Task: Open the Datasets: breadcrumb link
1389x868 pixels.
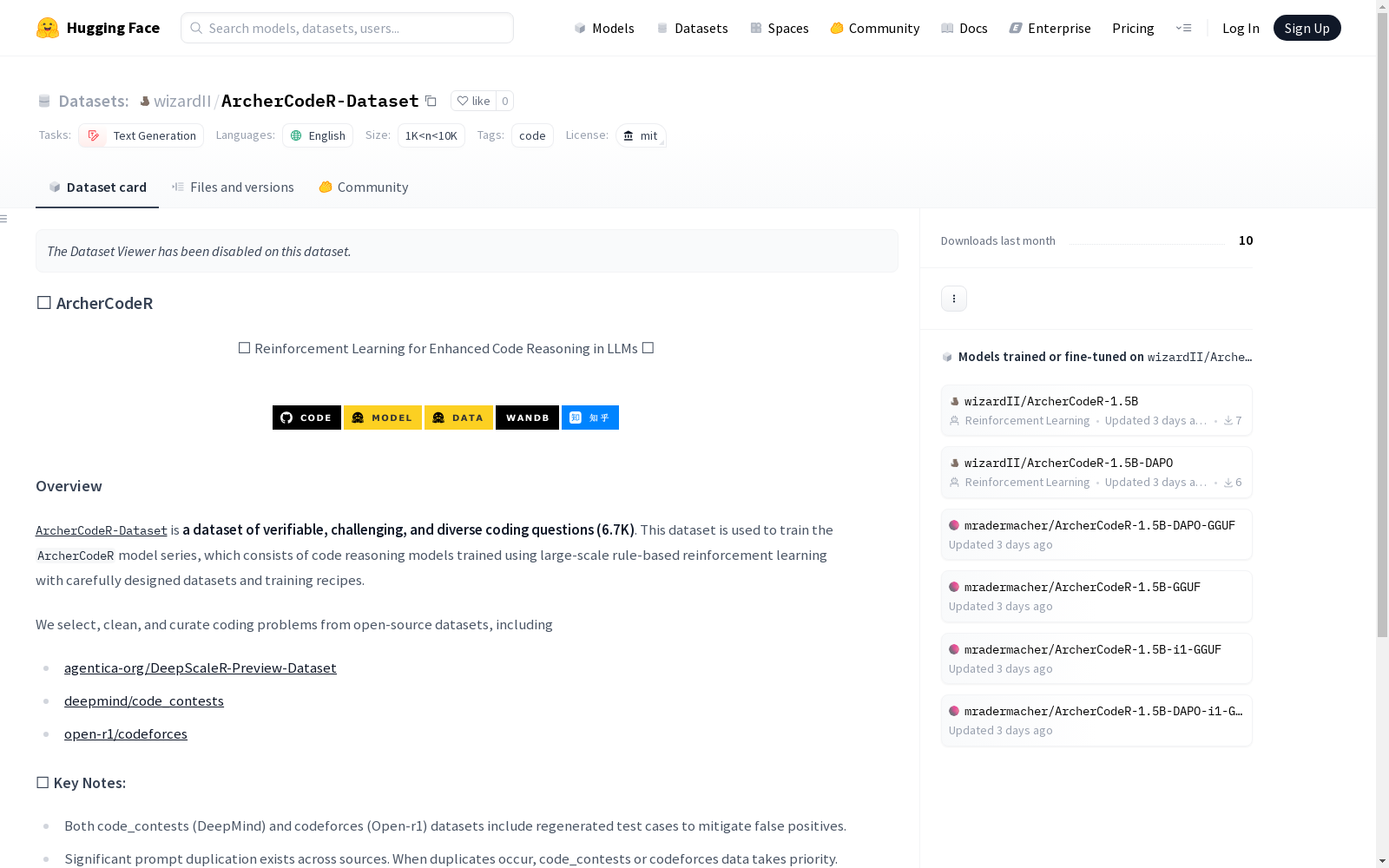Action: point(93,101)
